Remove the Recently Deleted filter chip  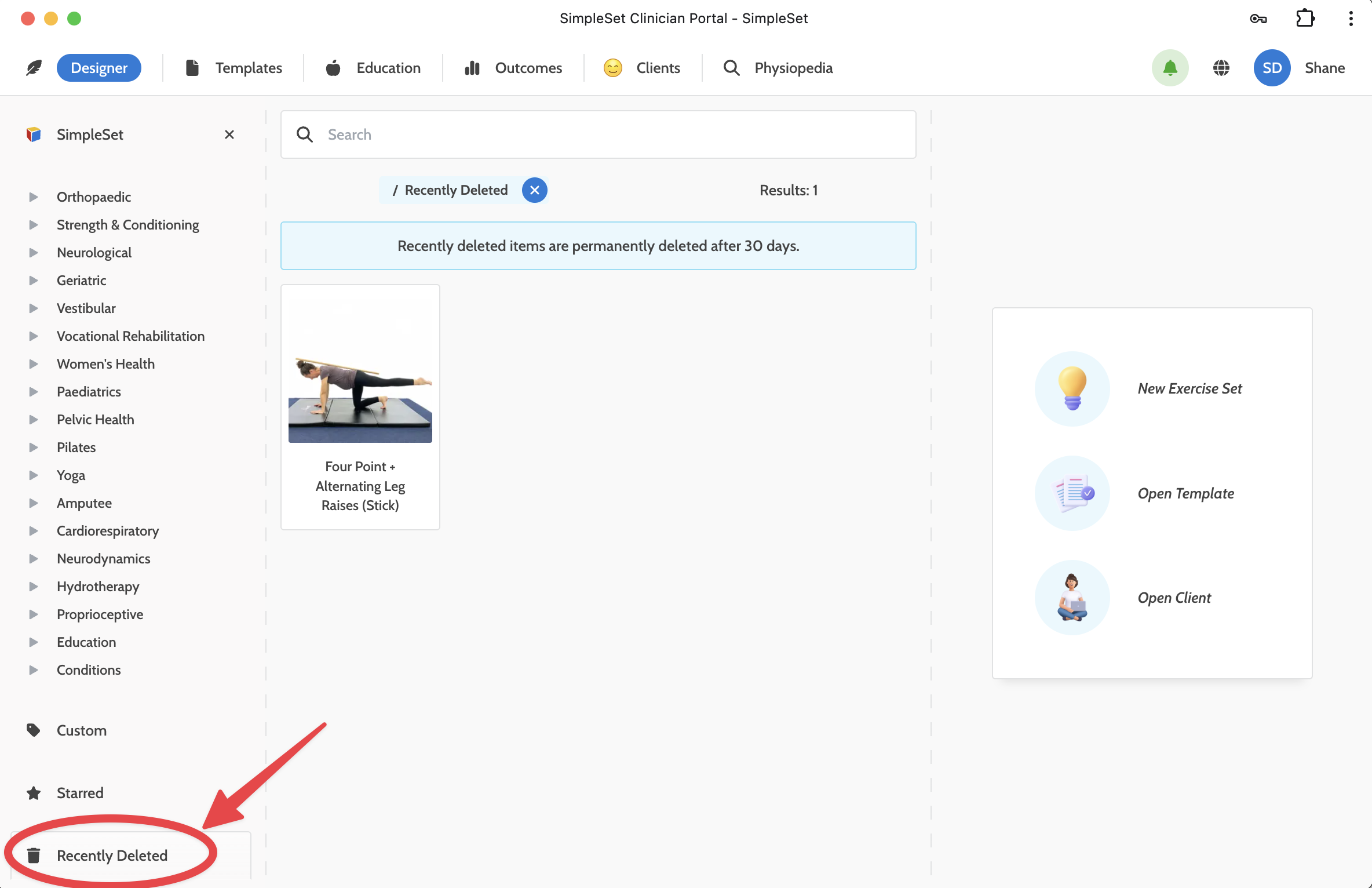coord(534,190)
